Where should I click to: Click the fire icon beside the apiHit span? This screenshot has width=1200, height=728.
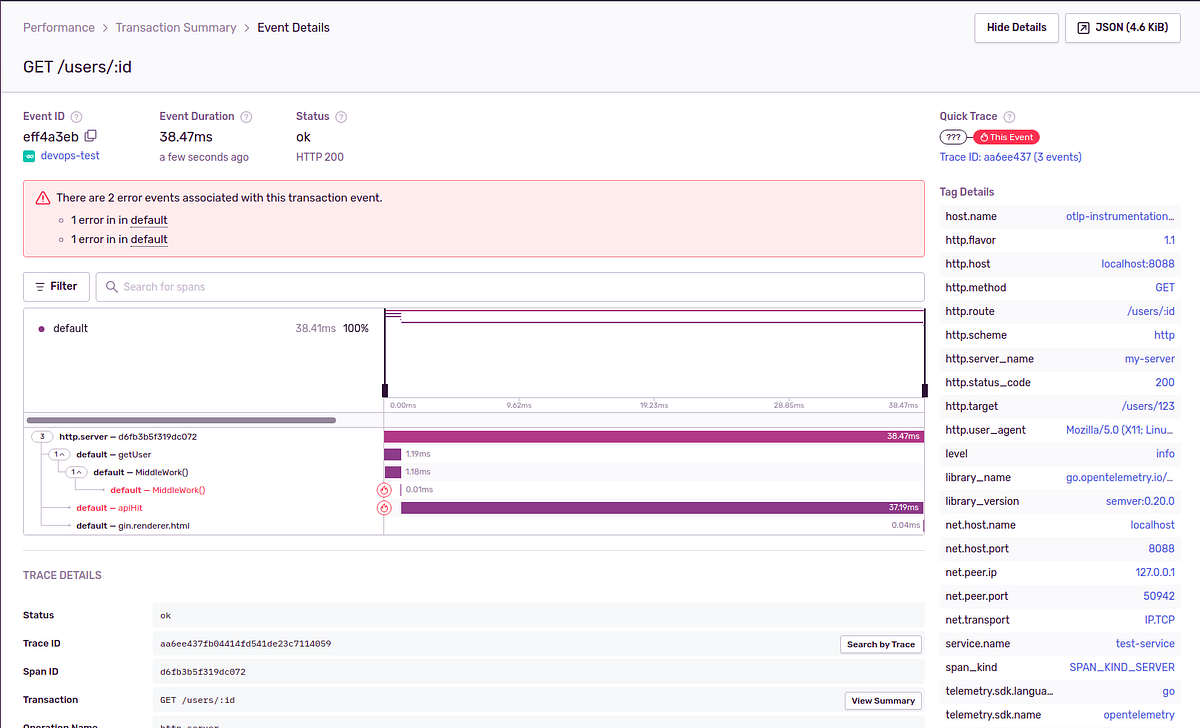(384, 507)
